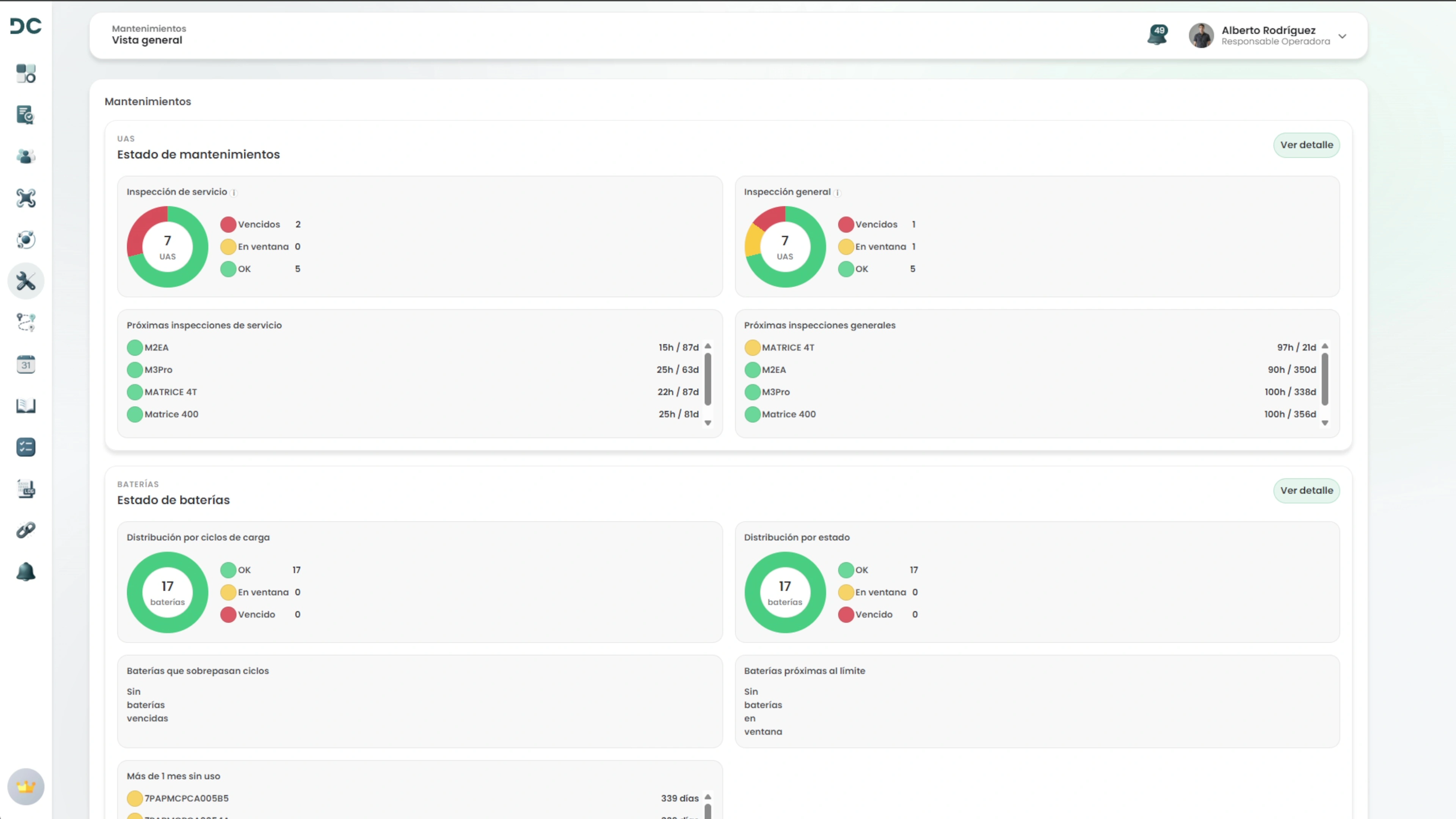Select Matrice 400 row showing 100h / 356d
The image size is (1456, 819).
point(1031,414)
